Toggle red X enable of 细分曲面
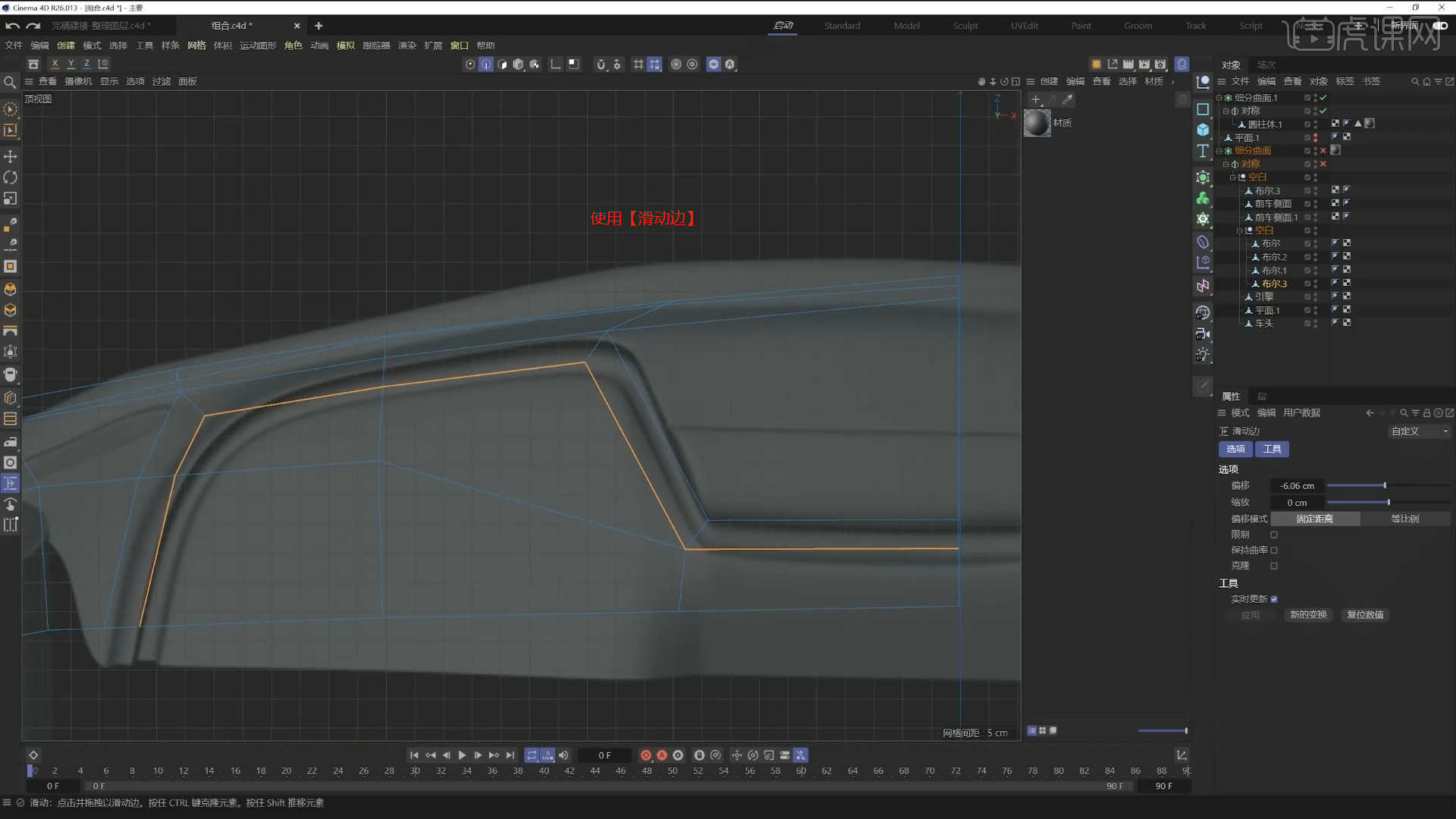1456x819 pixels. click(1323, 151)
